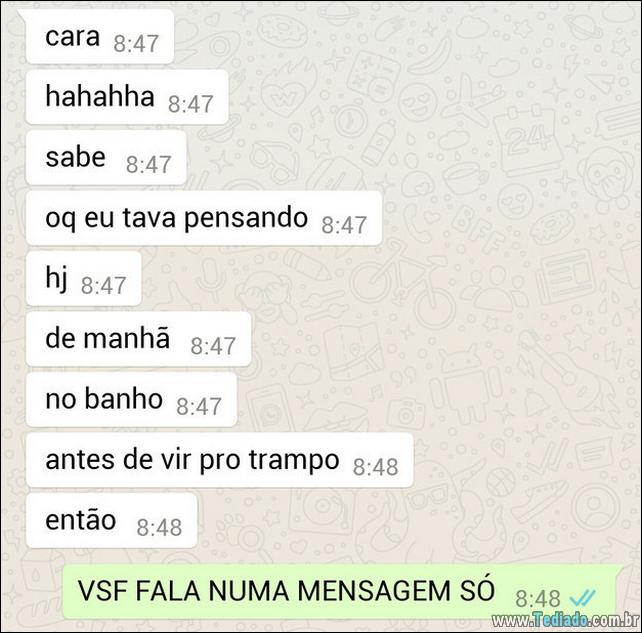Tap the 'de manhã' message bubble
The image size is (642, 633).
[x=139, y=339]
